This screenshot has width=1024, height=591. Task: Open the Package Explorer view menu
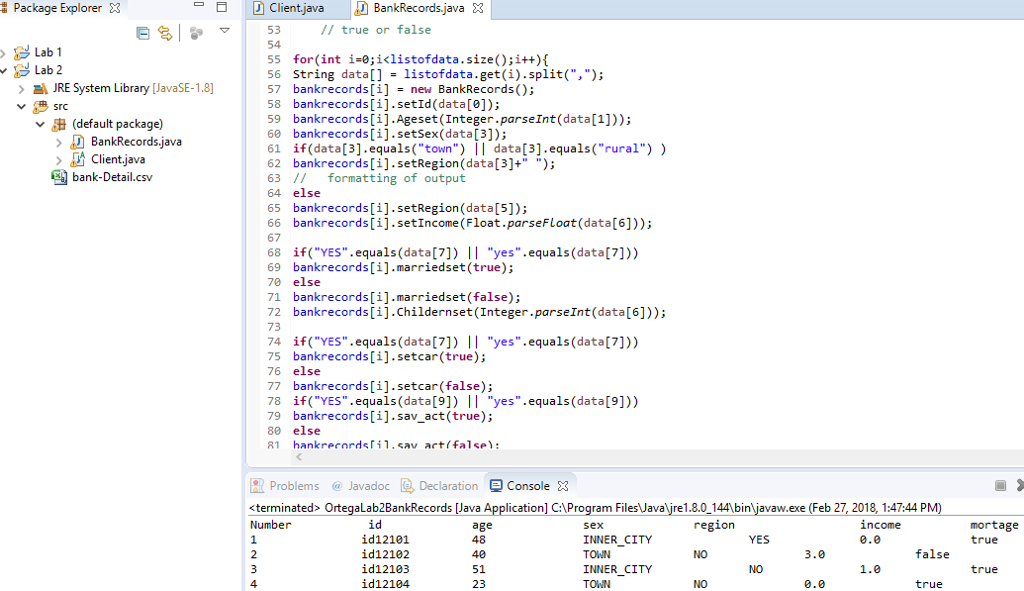[222, 33]
